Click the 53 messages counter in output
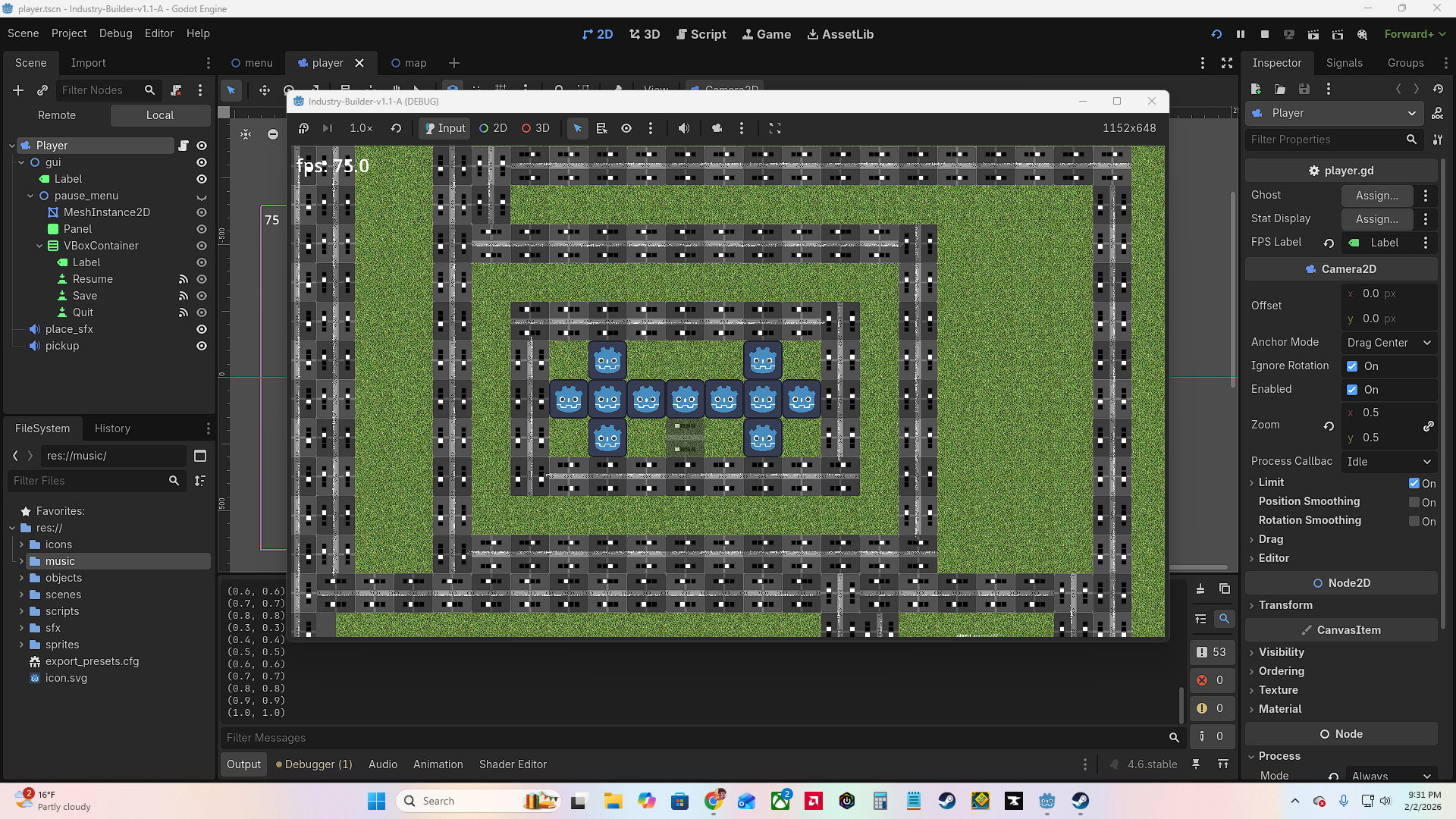This screenshot has width=1456, height=819. (1212, 652)
